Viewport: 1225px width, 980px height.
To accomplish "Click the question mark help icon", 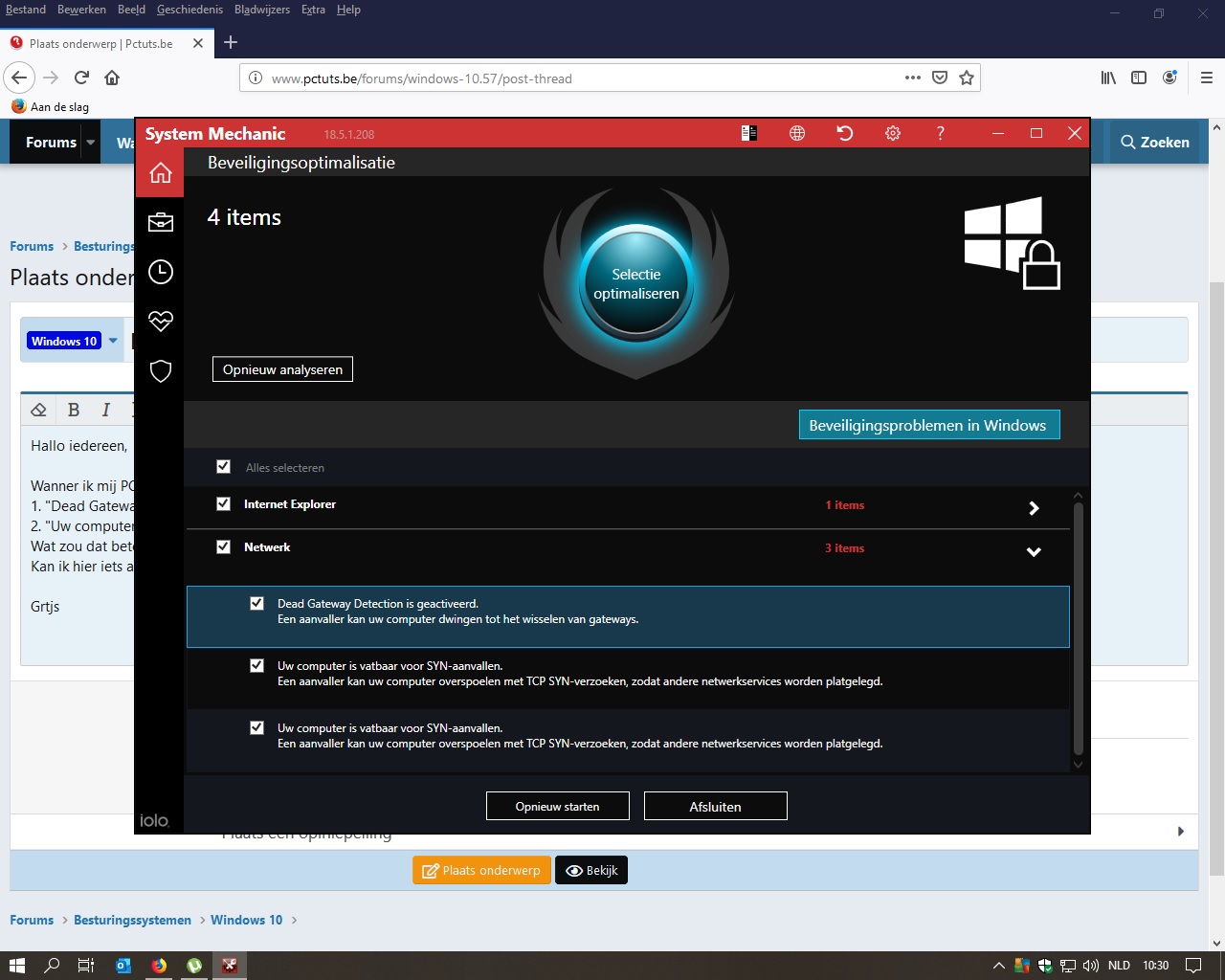I will (x=940, y=134).
